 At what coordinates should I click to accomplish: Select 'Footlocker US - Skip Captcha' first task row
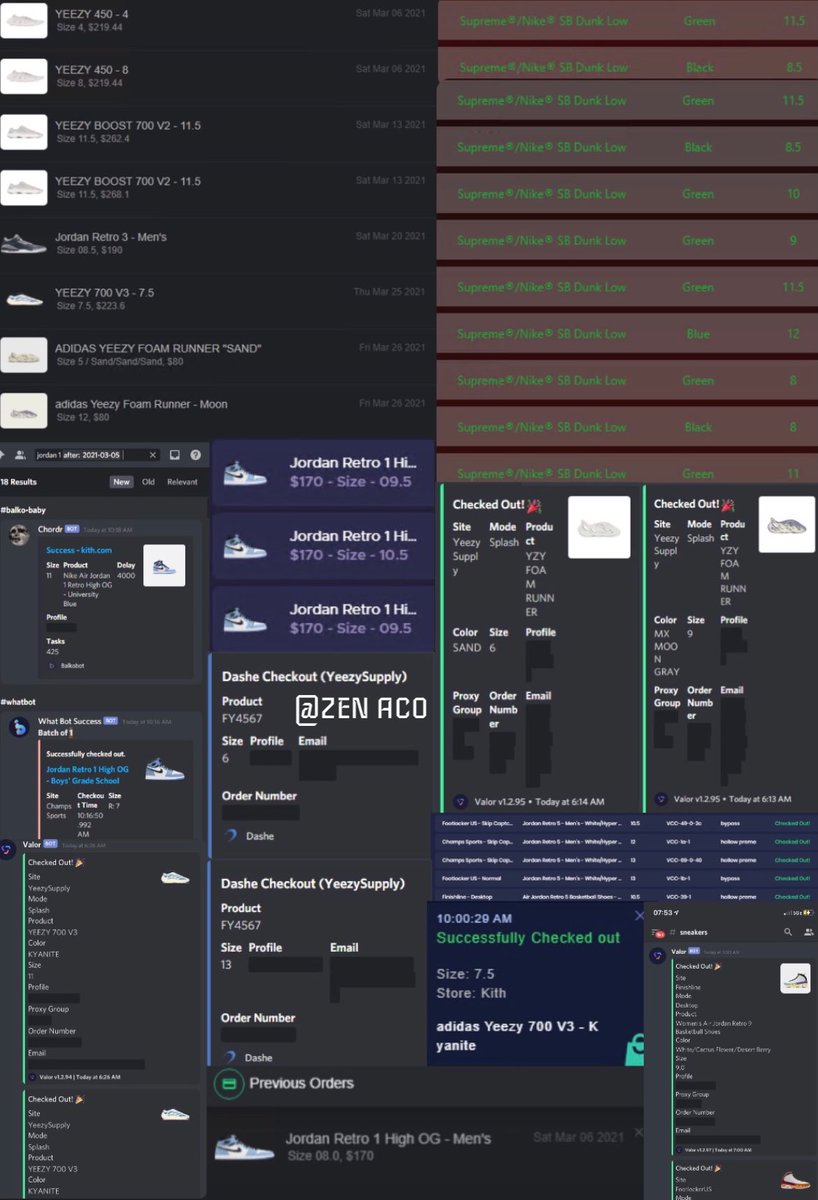pyautogui.click(x=625, y=823)
